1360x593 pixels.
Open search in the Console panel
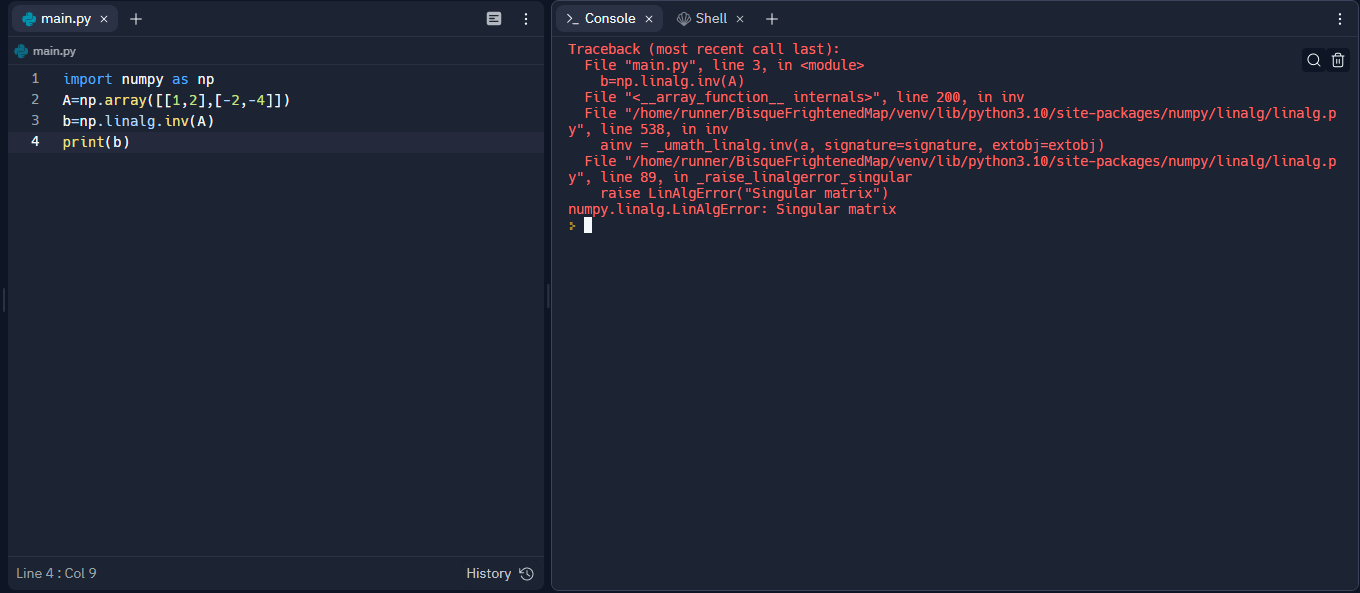(x=1313, y=59)
